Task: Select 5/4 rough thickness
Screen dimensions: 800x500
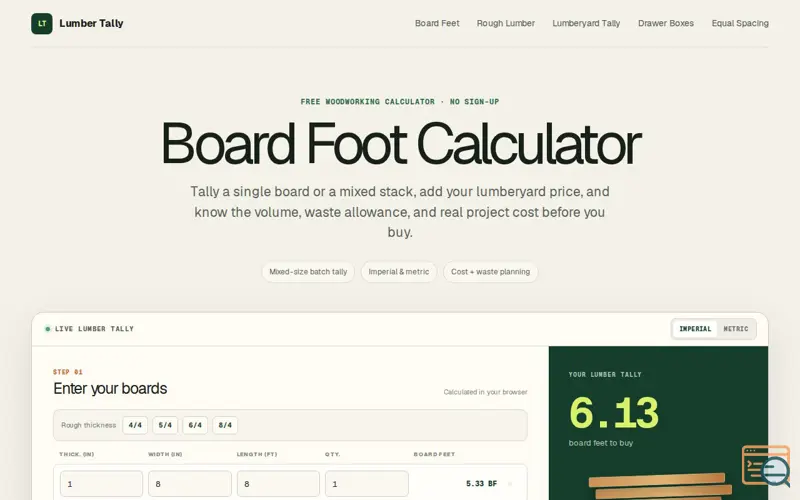Action: 165,425
